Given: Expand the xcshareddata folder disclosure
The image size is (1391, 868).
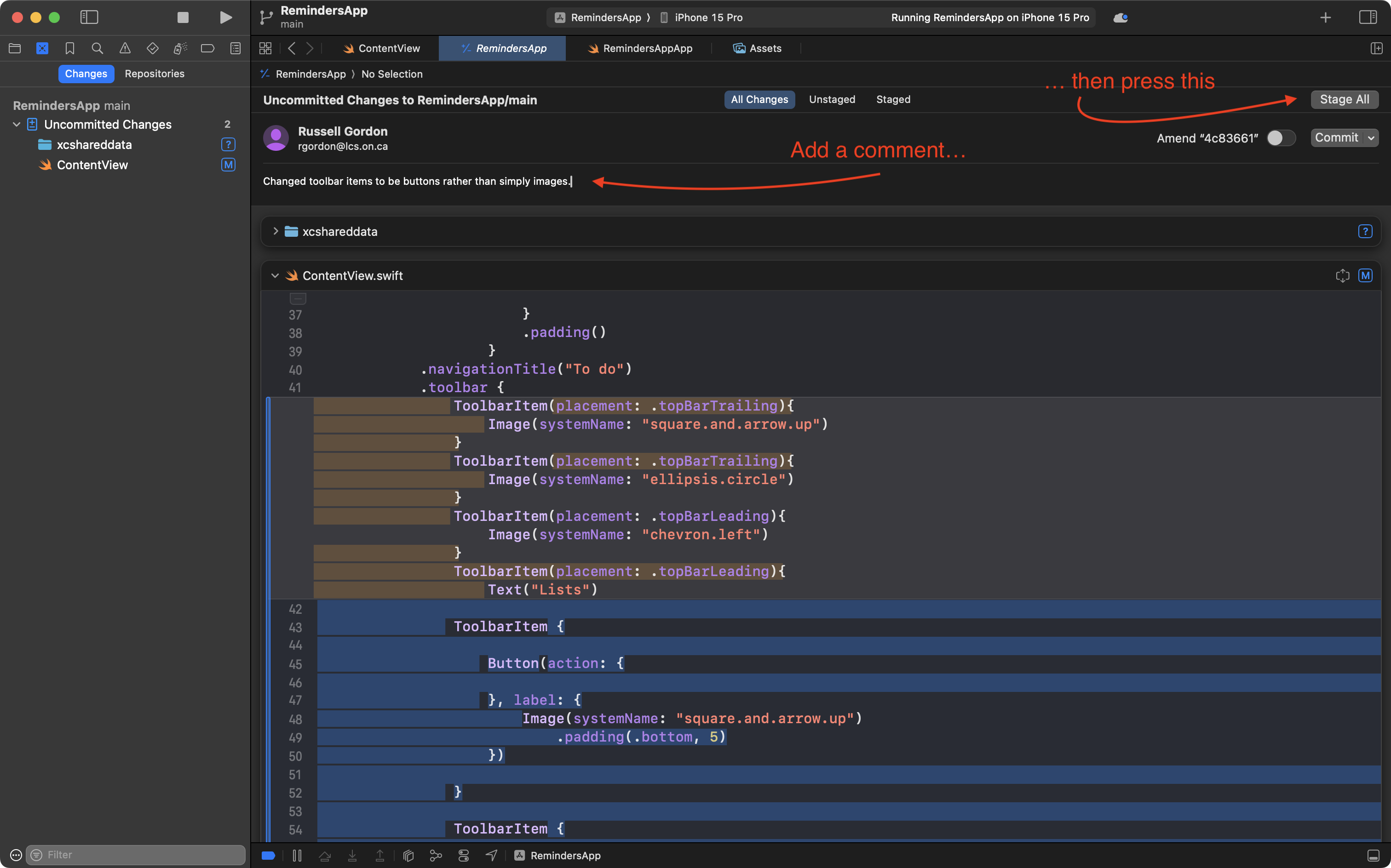Looking at the screenshot, I should coord(276,231).
